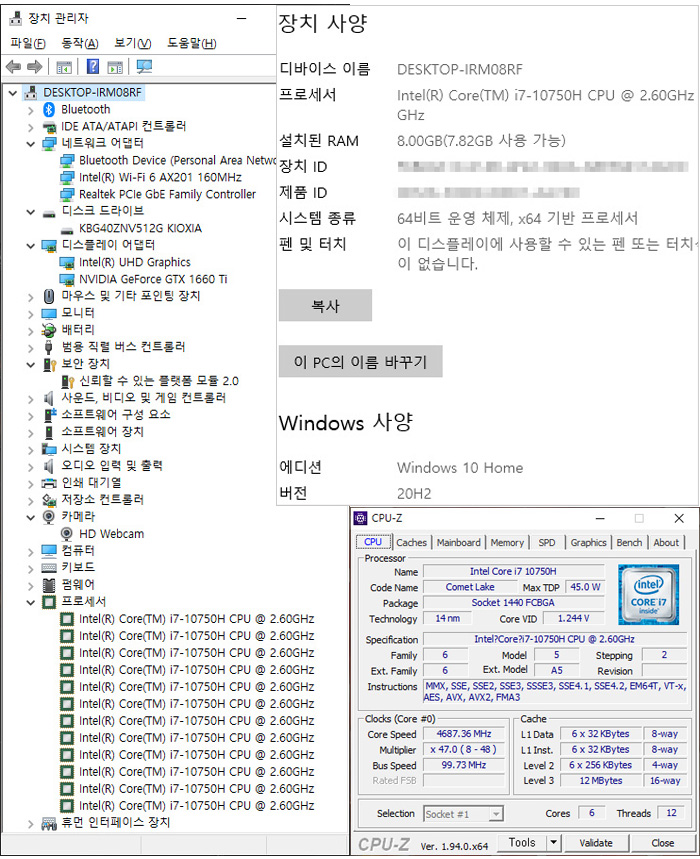This screenshot has height=859, width=700.
Task: Click the KBG40ZNV512G KIOXIA disk icon
Action: 67,229
